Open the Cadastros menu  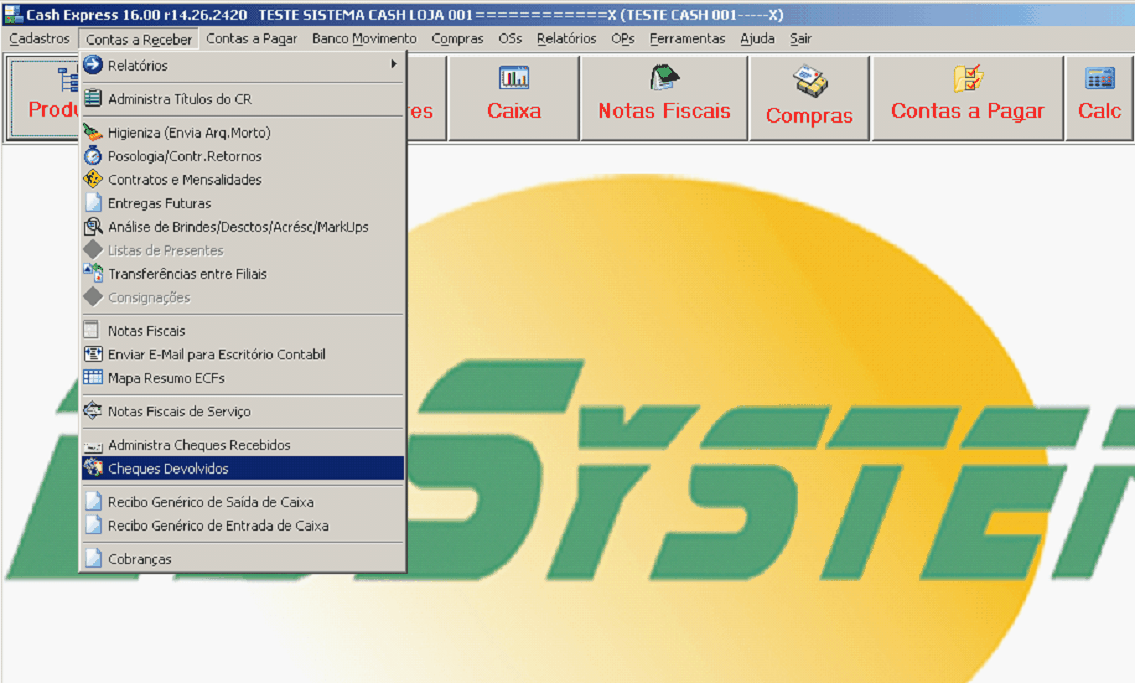(x=39, y=39)
